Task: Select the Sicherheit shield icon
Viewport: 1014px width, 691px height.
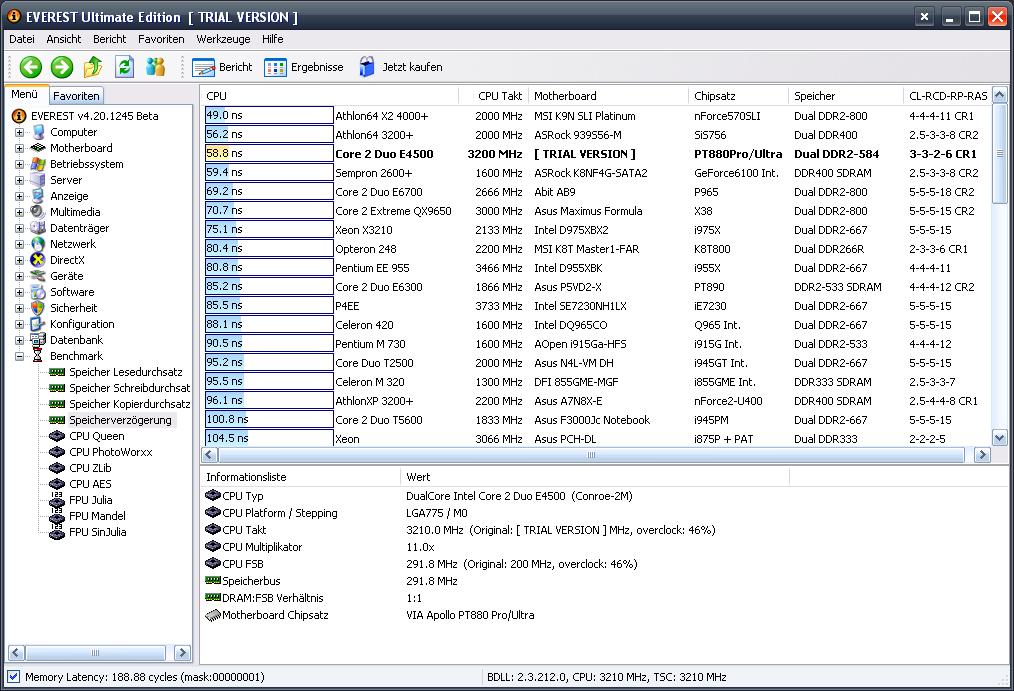Action: [x=39, y=308]
